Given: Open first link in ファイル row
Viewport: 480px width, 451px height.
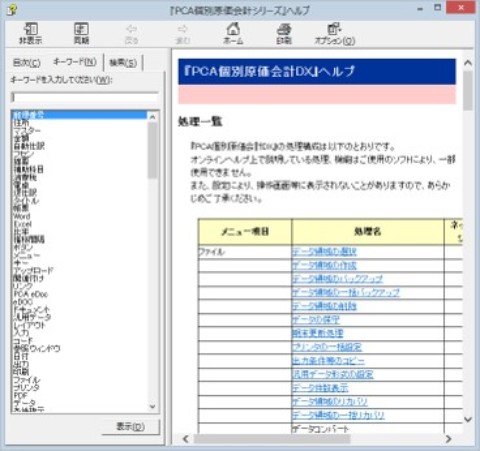Looking at the screenshot, I should point(324,252).
